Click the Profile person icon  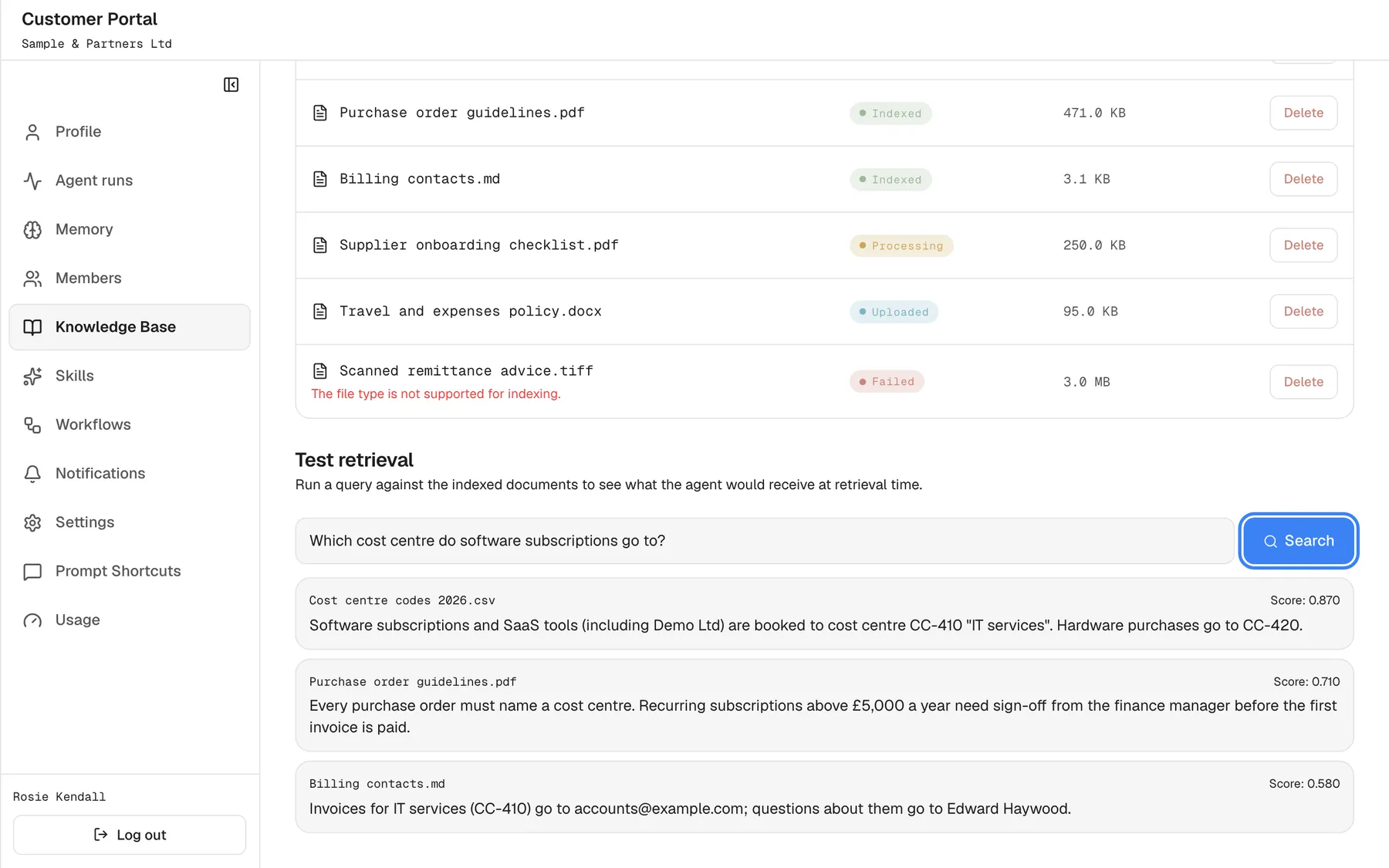pyautogui.click(x=32, y=132)
